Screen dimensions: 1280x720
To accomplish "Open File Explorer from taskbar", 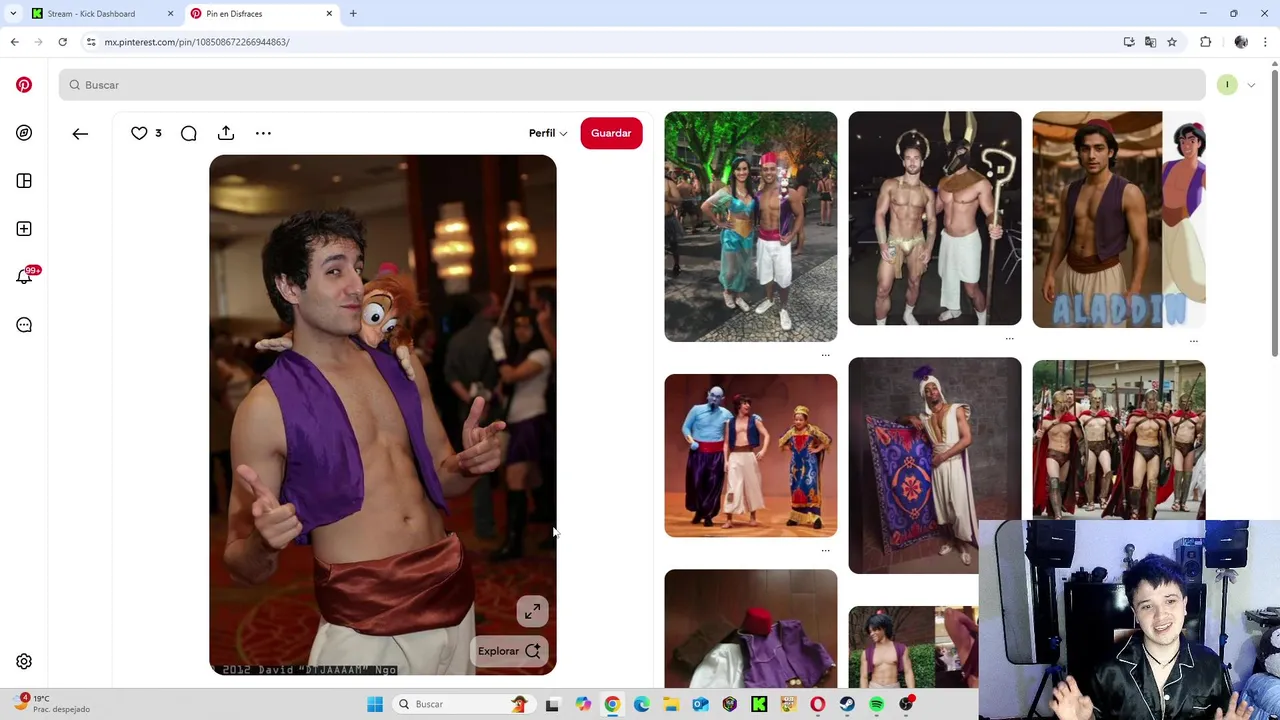I will pyautogui.click(x=671, y=704).
